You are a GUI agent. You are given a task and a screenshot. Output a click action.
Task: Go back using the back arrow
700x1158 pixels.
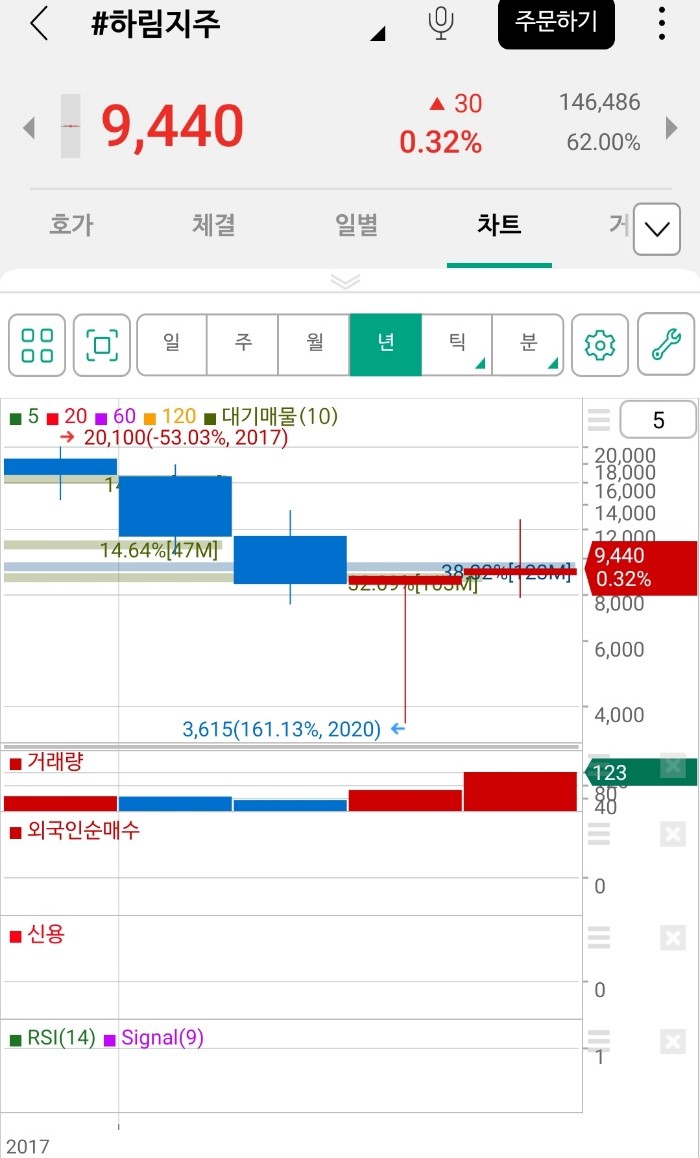(38, 24)
